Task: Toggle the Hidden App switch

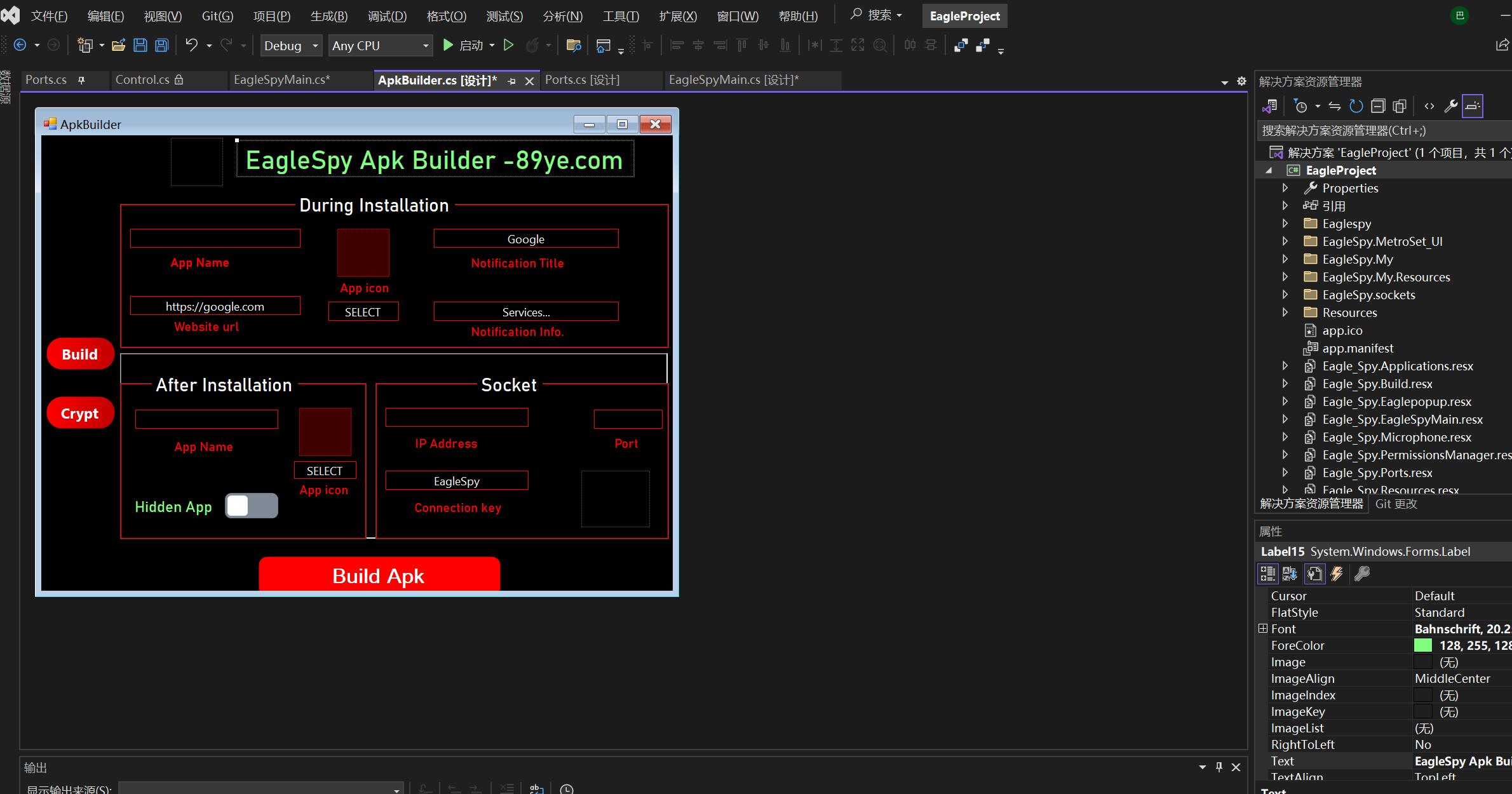Action: point(252,506)
